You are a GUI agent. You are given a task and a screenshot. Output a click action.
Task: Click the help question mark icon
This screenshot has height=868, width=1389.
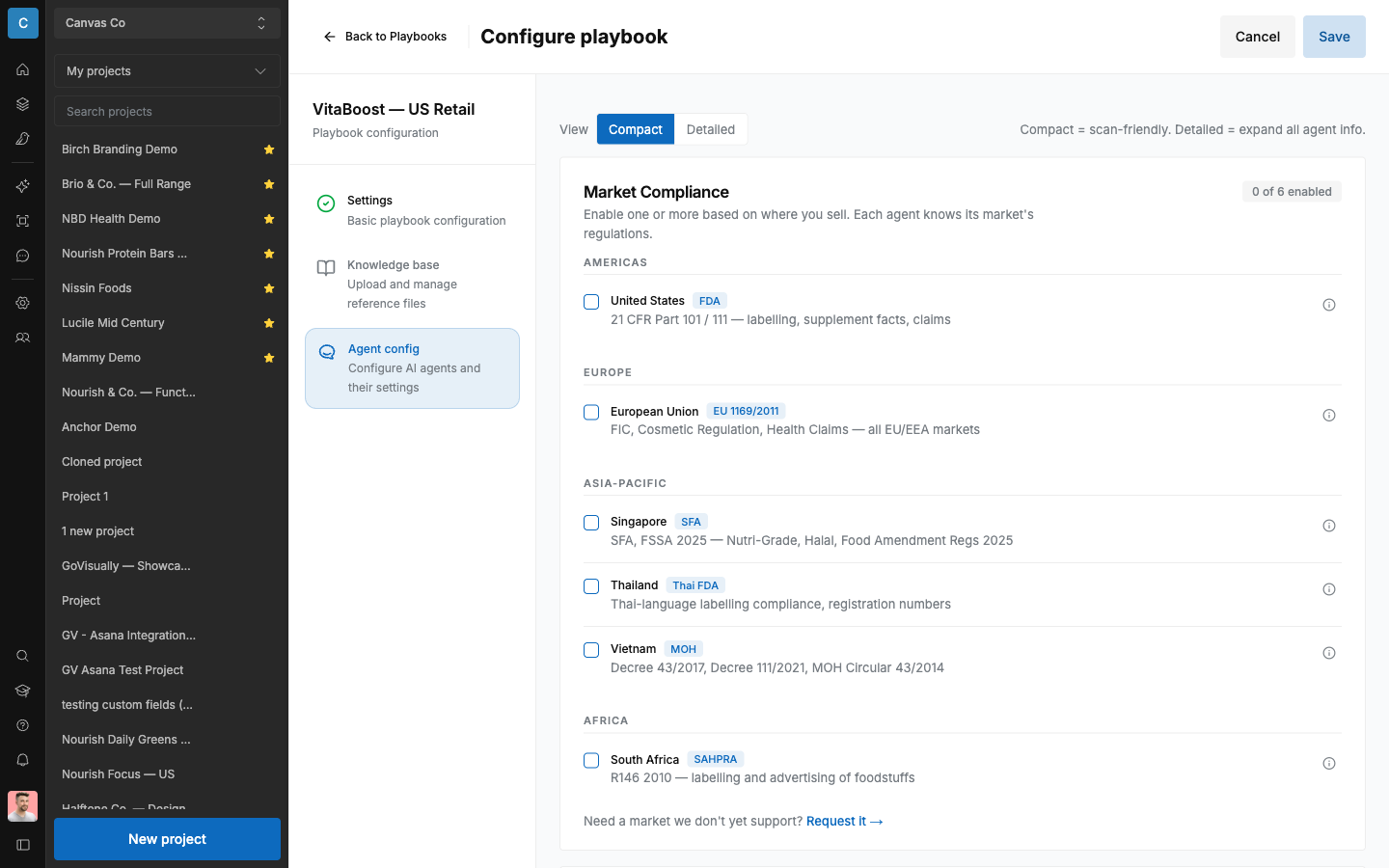pos(22,725)
